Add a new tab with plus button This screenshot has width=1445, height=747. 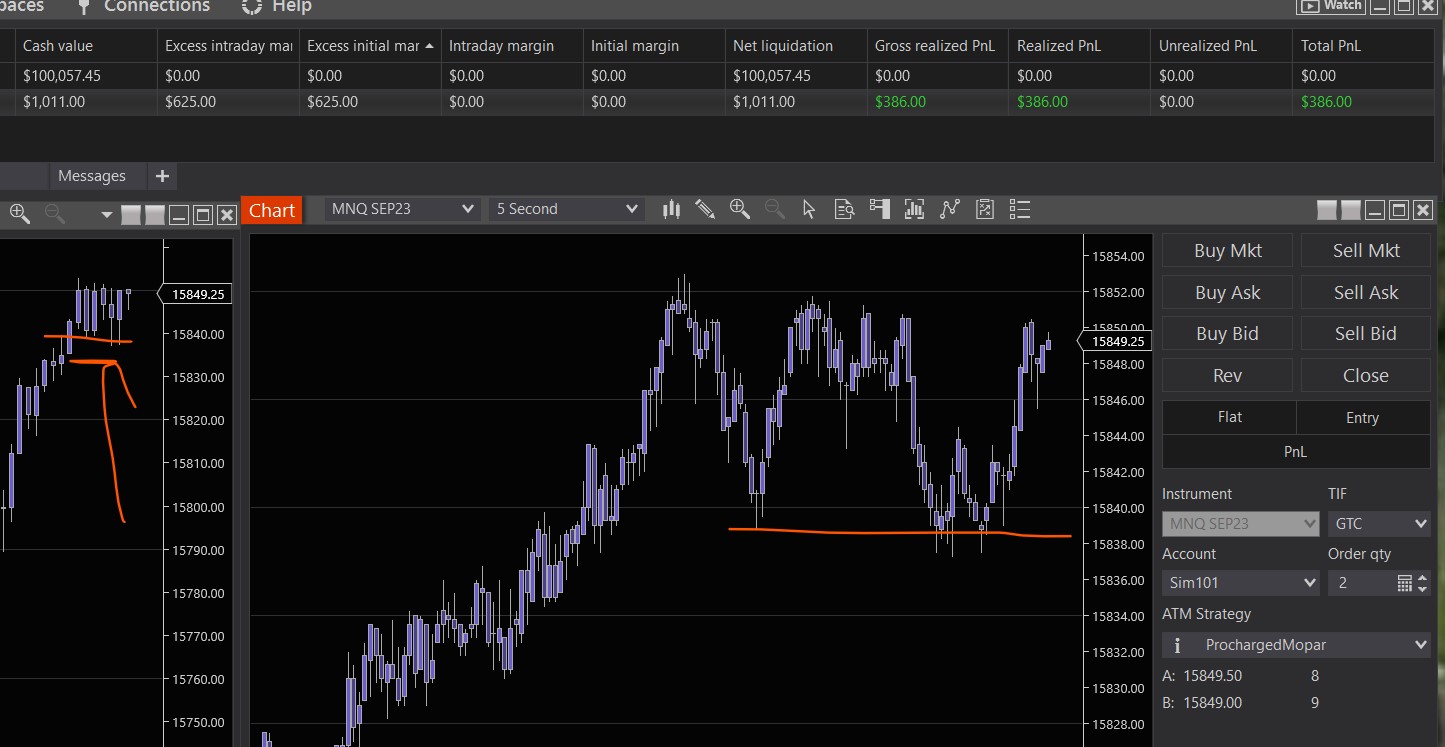162,176
